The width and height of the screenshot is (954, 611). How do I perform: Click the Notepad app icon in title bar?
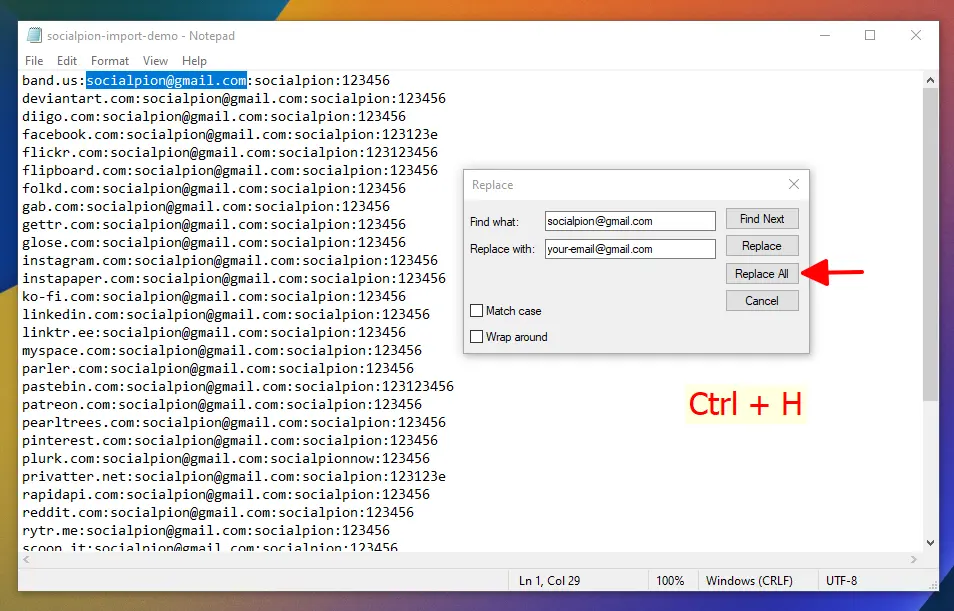click(x=35, y=36)
